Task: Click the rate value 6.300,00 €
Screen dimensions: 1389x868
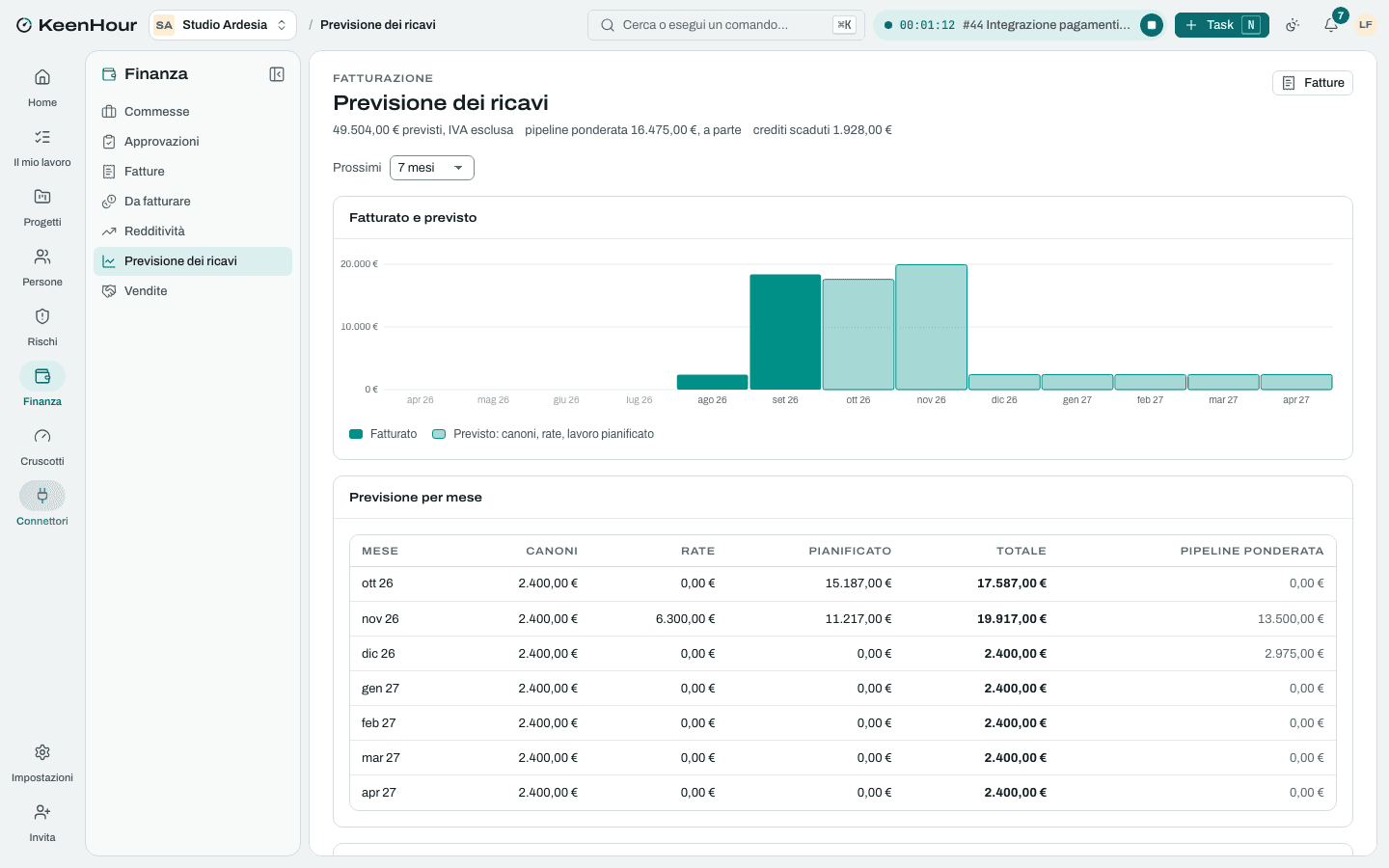Action: point(686,619)
